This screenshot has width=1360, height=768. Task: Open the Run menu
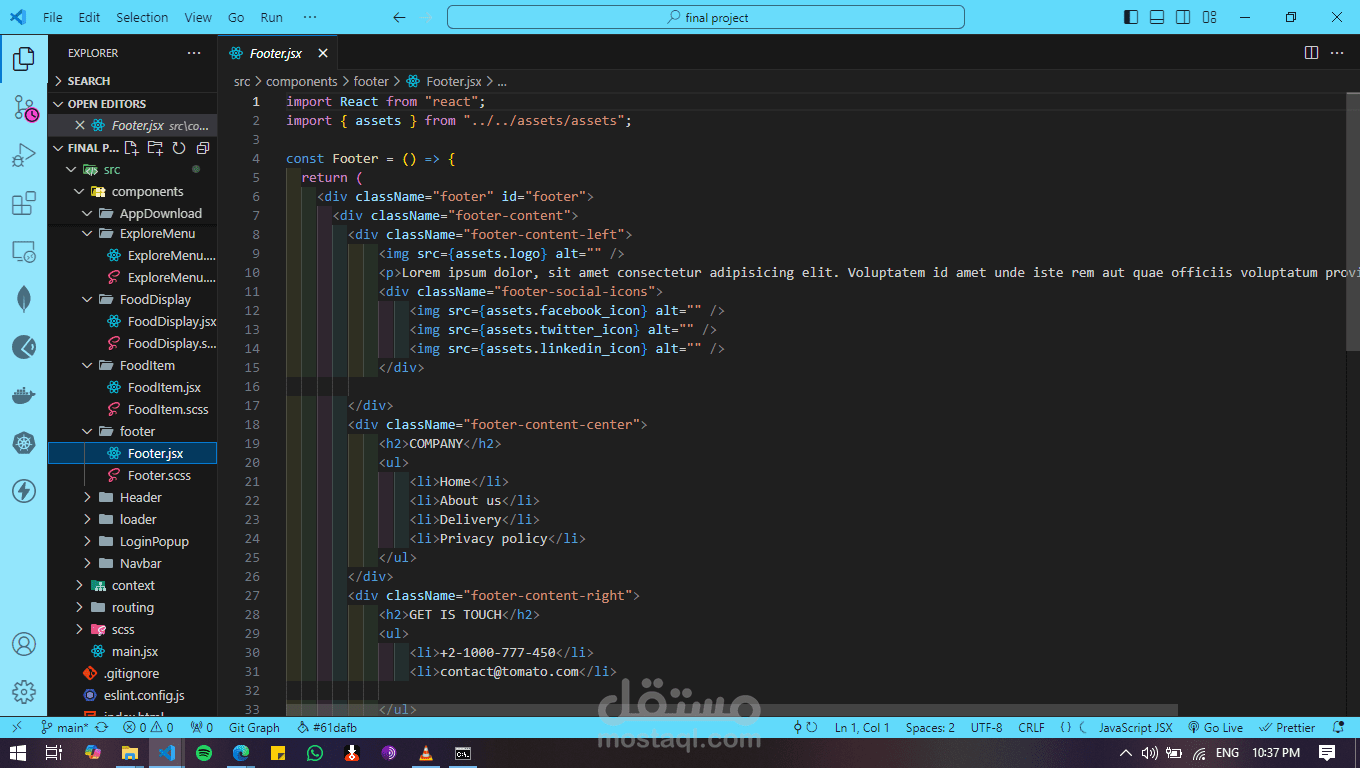pos(271,17)
